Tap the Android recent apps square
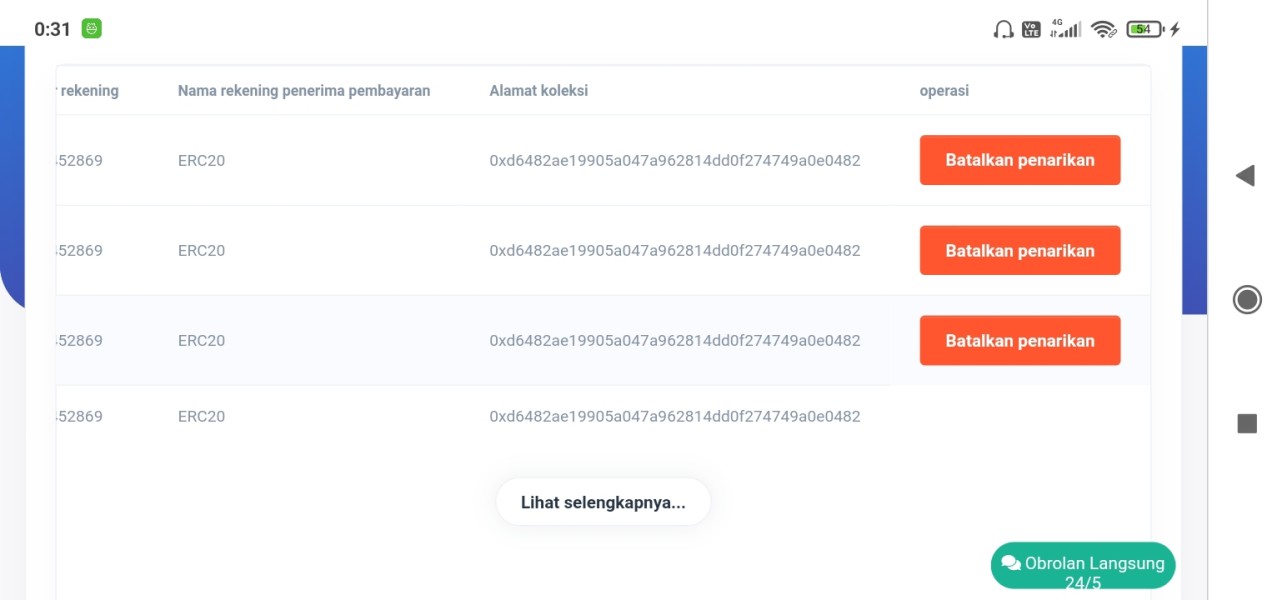The image size is (1287, 600). click(x=1247, y=423)
